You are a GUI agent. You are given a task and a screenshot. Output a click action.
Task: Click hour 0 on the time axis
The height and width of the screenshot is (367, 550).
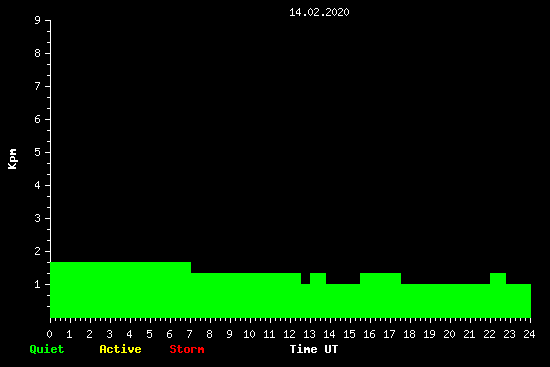point(49,334)
